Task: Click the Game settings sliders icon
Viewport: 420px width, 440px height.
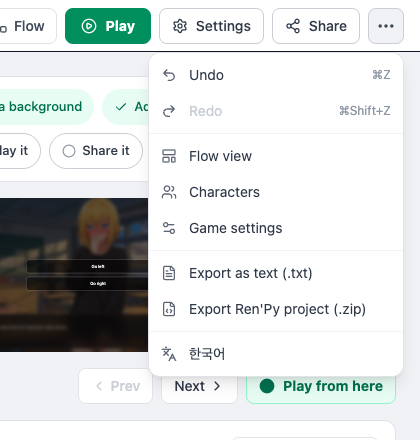Action: click(169, 228)
